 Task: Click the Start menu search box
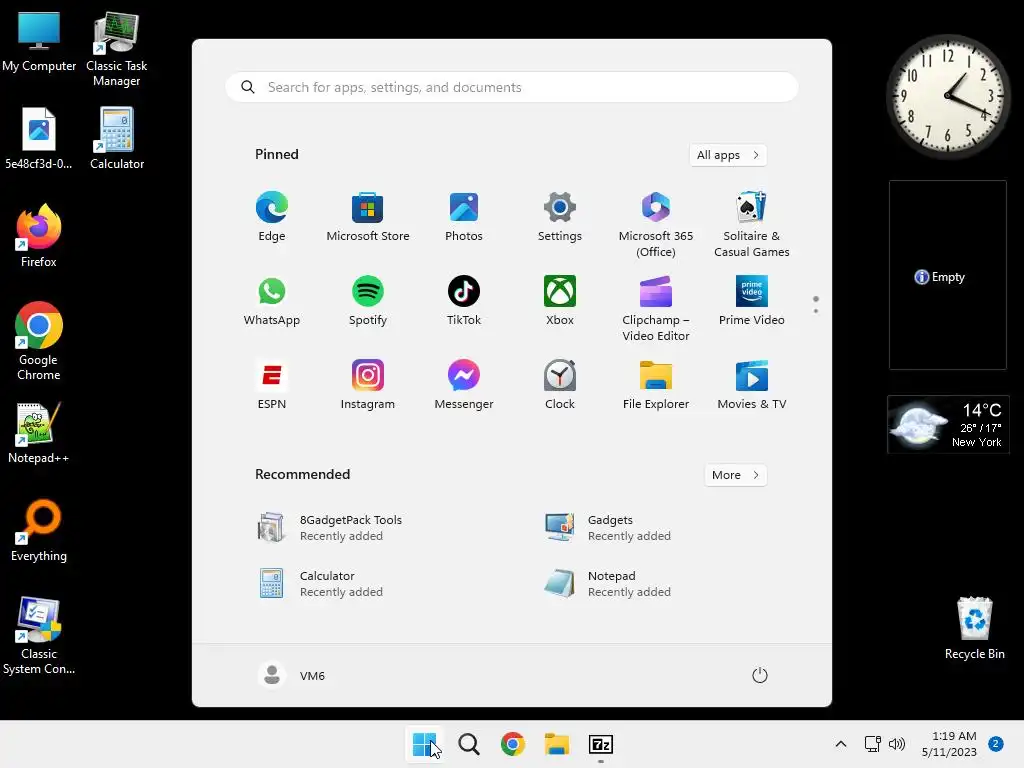pos(511,88)
